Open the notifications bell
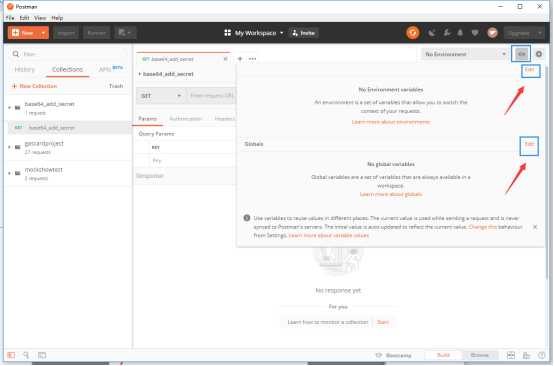 (460, 33)
